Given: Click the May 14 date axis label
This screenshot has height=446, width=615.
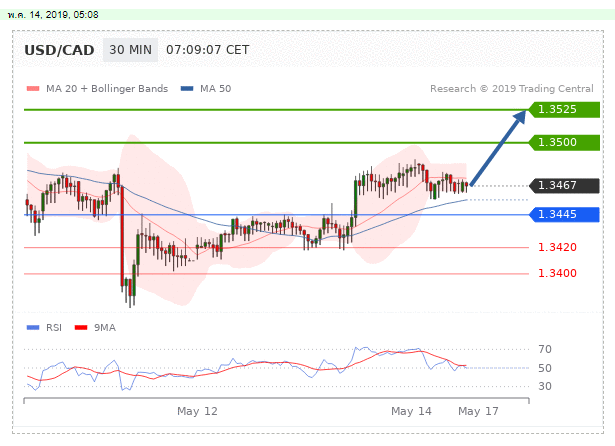Looking at the screenshot, I should 411,411.
